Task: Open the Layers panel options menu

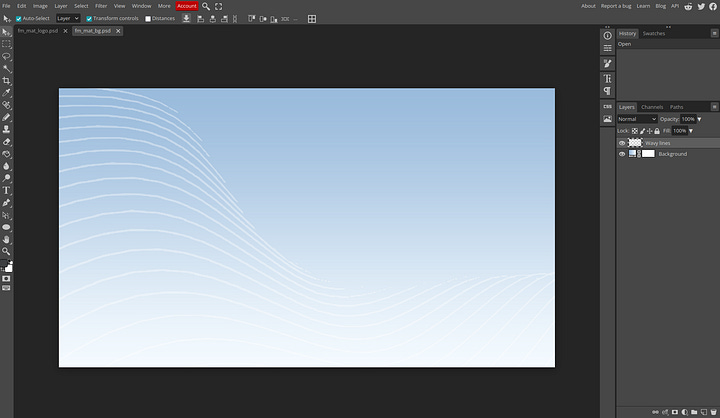Action: coord(714,107)
